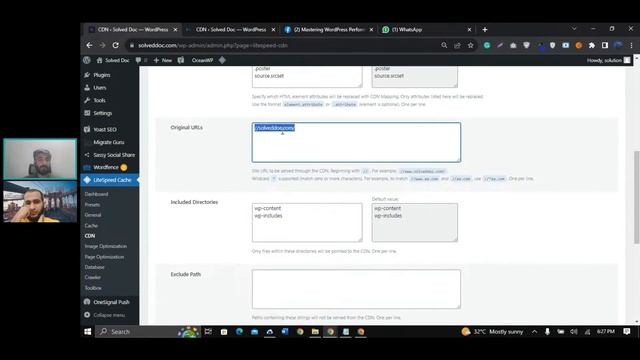Click the HTML attributes text area with source.srcset
Screen dimensions: 640x360
307,76
